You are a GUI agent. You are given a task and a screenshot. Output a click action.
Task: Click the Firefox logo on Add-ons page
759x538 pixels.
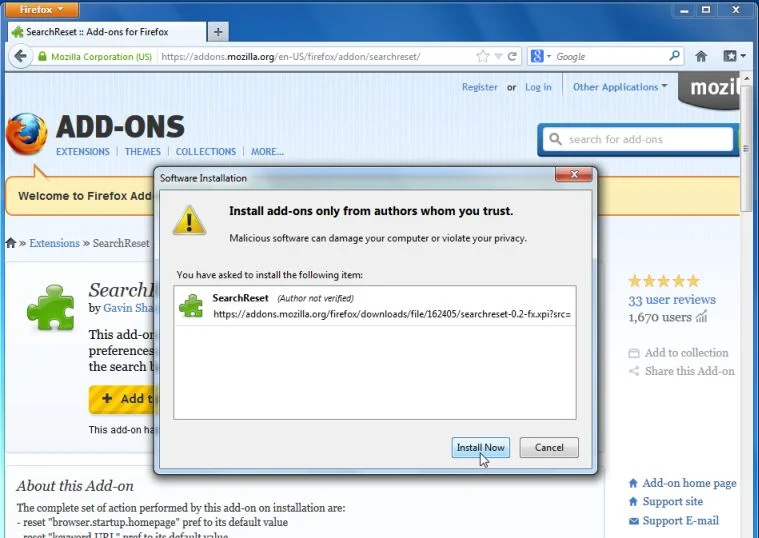point(27,134)
